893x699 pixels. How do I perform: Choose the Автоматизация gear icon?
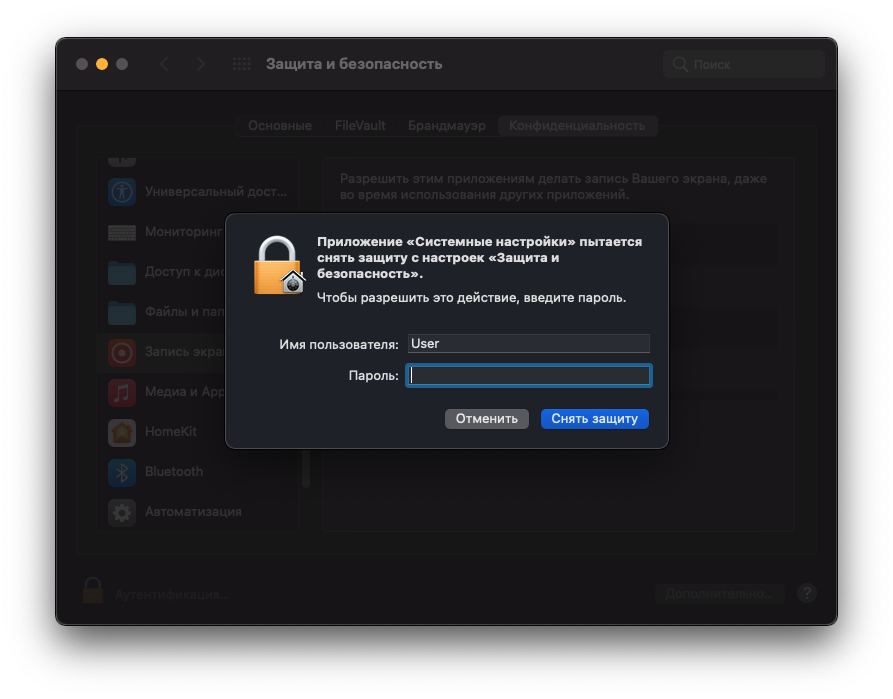122,512
